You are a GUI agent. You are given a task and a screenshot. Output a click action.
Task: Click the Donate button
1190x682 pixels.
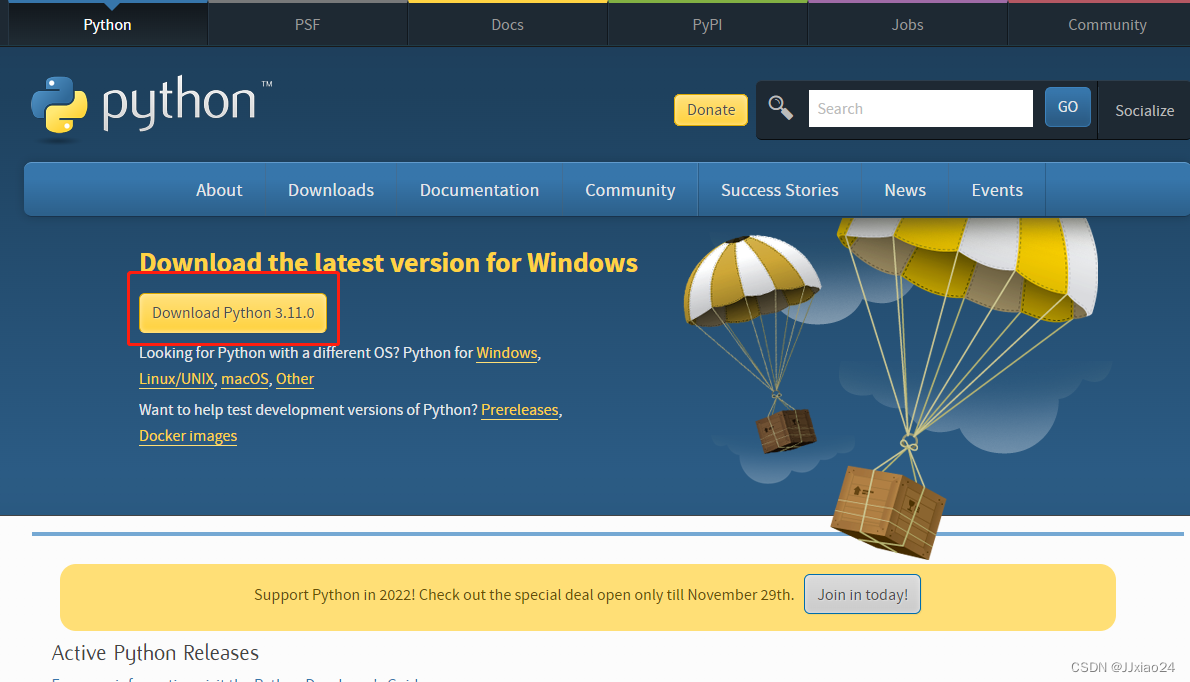(x=711, y=109)
